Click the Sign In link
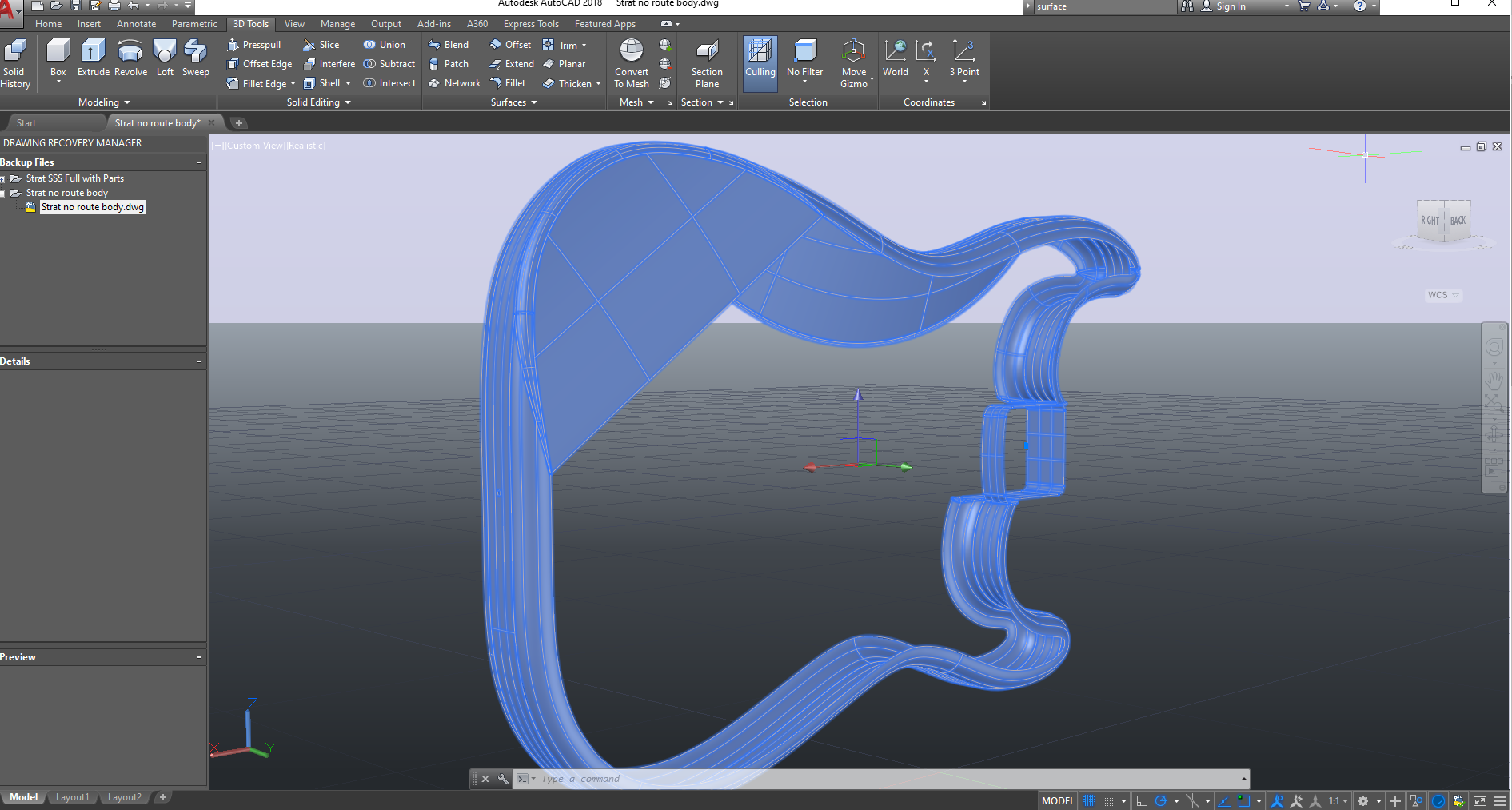1512x810 pixels. coord(1230,6)
